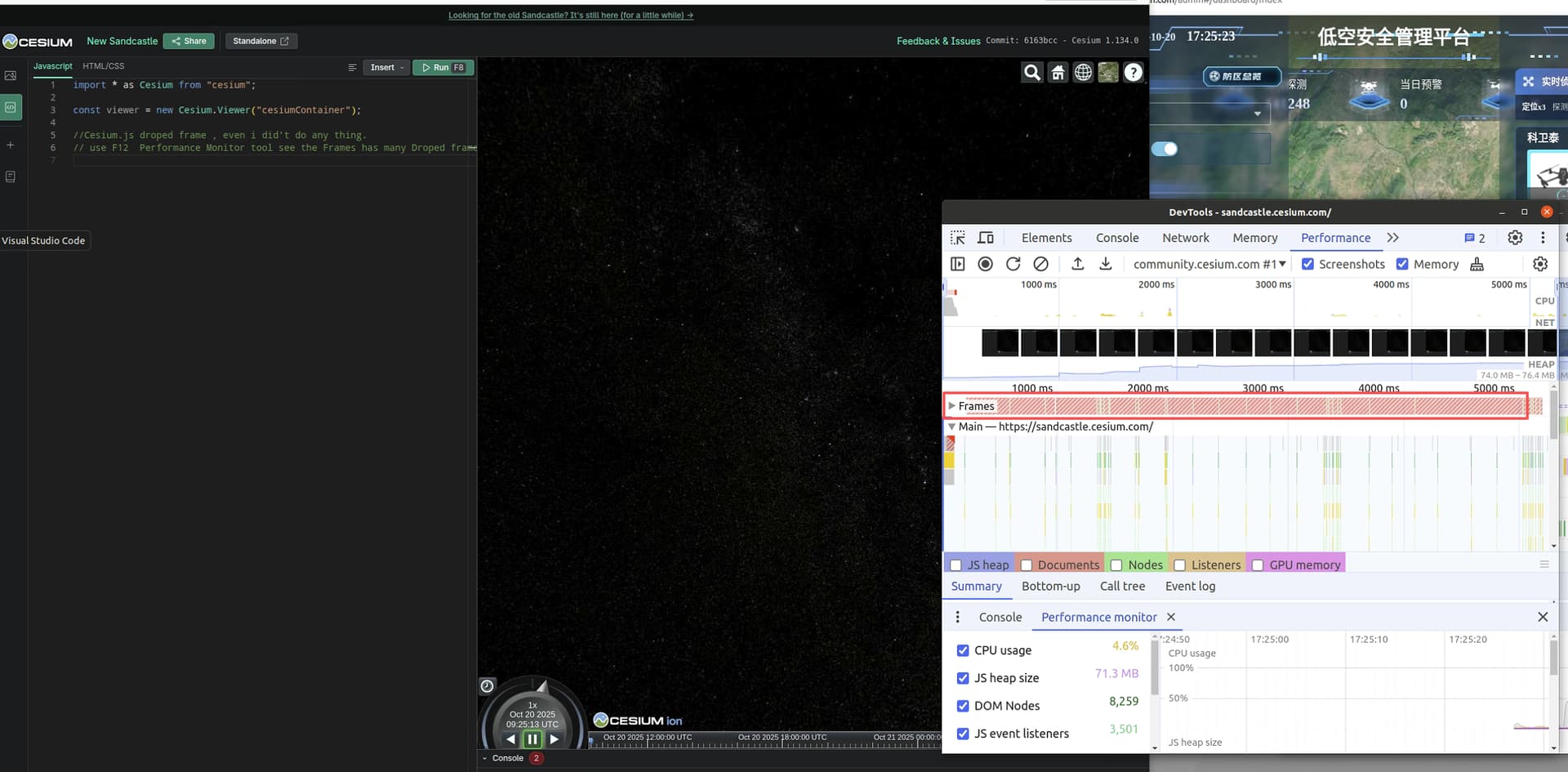Open the scene mode globe picker
1568x772 pixels.
[x=1083, y=73]
